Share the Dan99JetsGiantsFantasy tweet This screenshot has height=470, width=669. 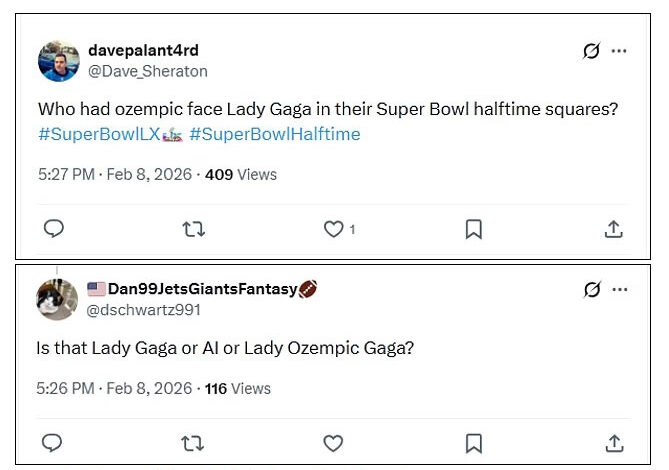click(x=614, y=442)
